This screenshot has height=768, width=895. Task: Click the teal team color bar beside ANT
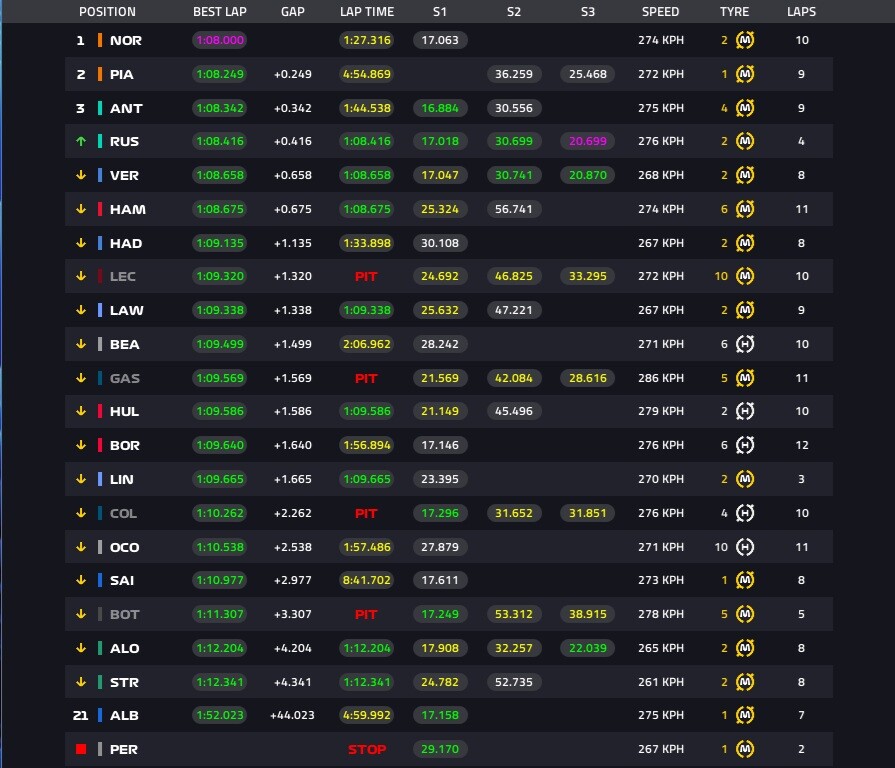click(100, 108)
